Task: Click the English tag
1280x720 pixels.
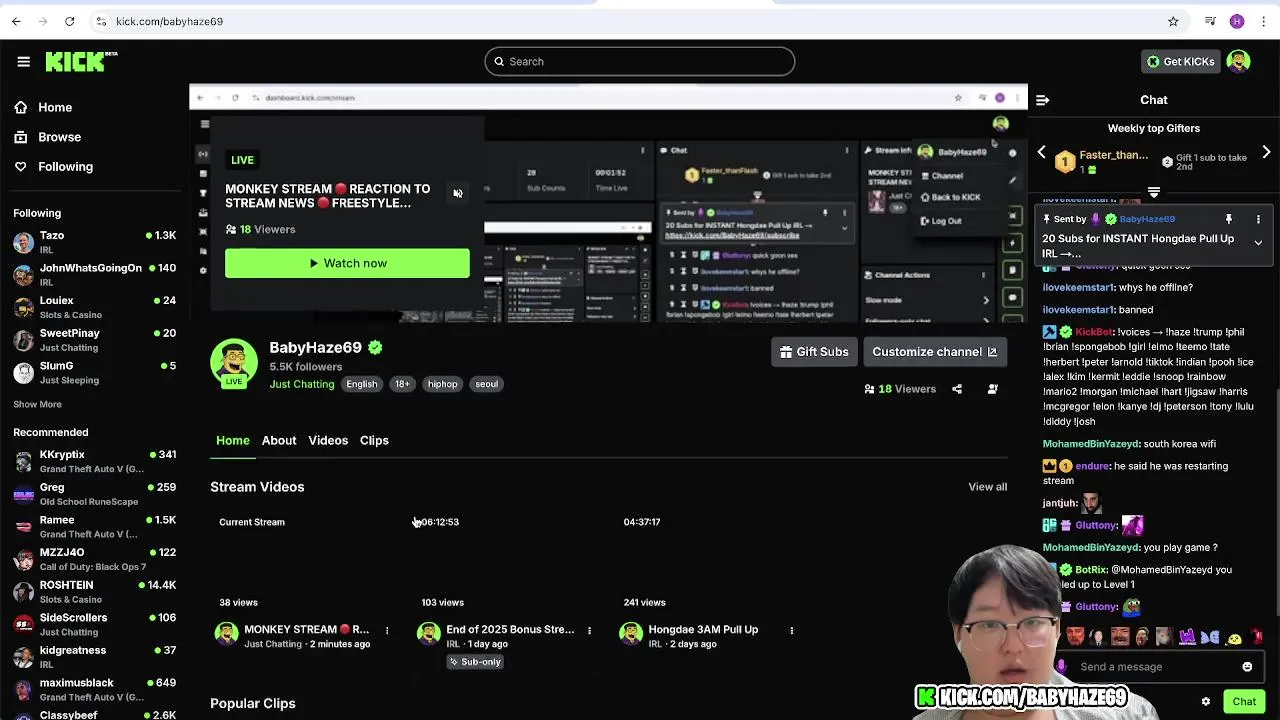Action: coord(362,384)
